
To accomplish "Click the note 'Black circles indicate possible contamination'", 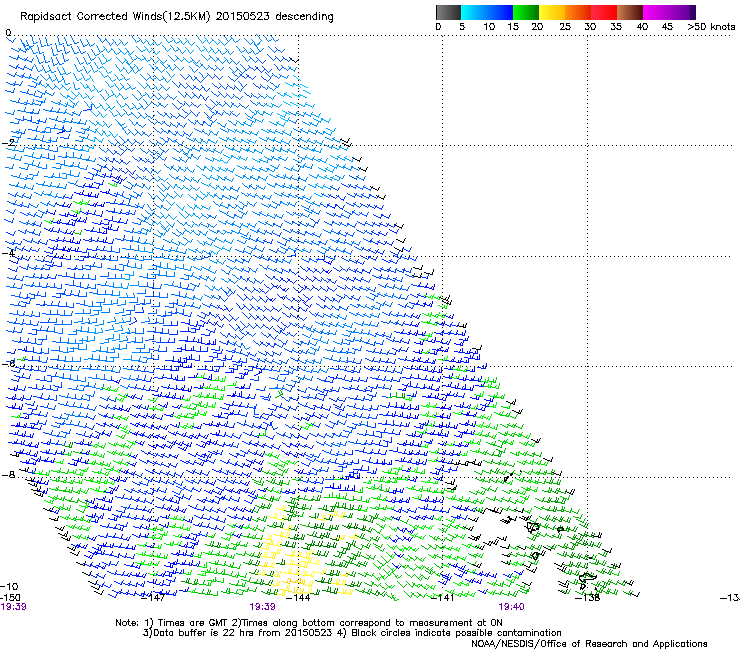I will pos(456,633).
